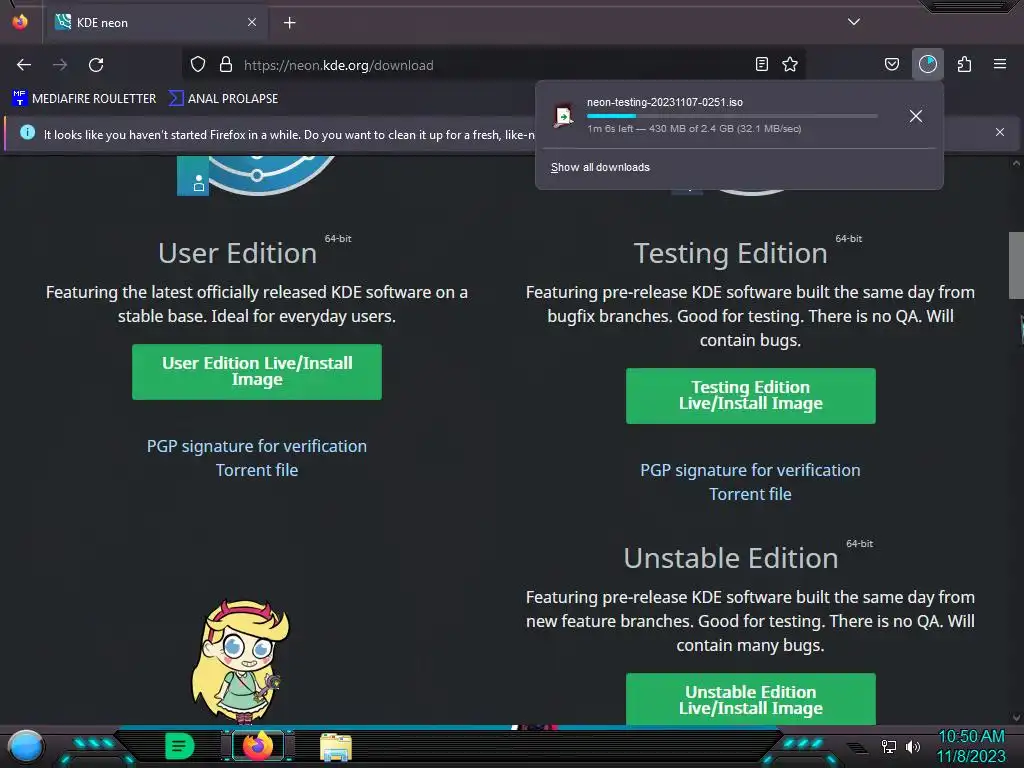
Task: Click the forward navigation arrow
Action: pos(60,65)
